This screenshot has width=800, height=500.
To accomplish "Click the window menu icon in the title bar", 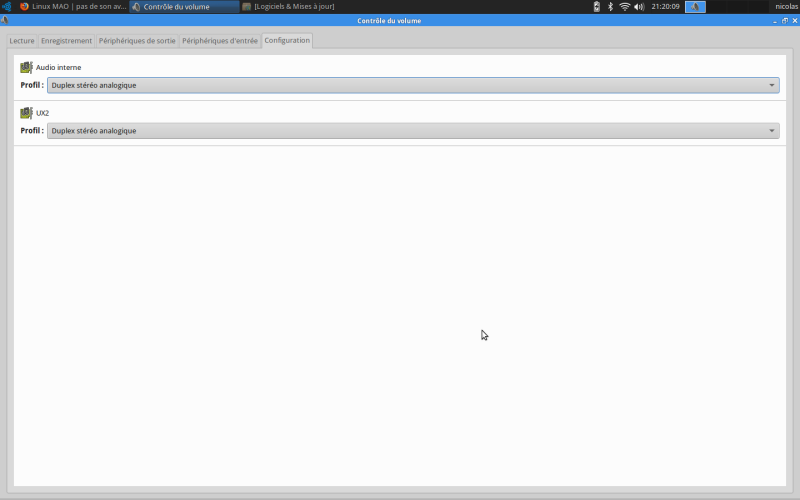I will (x=5, y=20).
